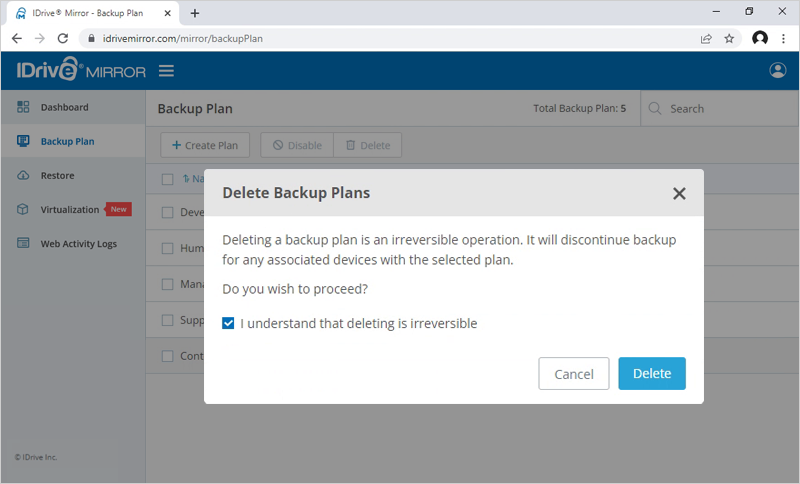Image resolution: width=800 pixels, height=484 pixels.
Task: Go to Restore in the sidebar
Action: 57,176
